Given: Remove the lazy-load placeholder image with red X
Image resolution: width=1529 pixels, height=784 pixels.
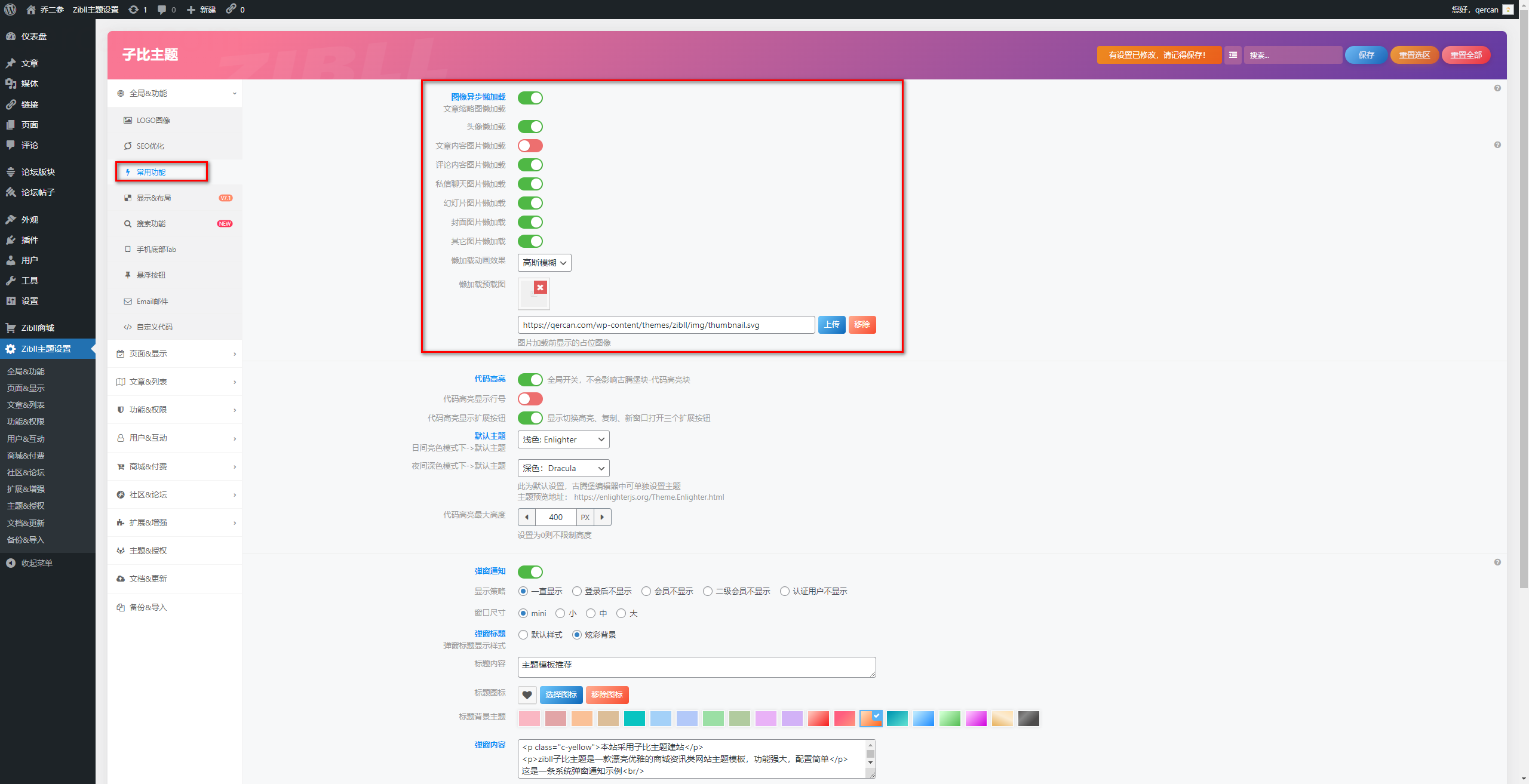Looking at the screenshot, I should pos(540,288).
